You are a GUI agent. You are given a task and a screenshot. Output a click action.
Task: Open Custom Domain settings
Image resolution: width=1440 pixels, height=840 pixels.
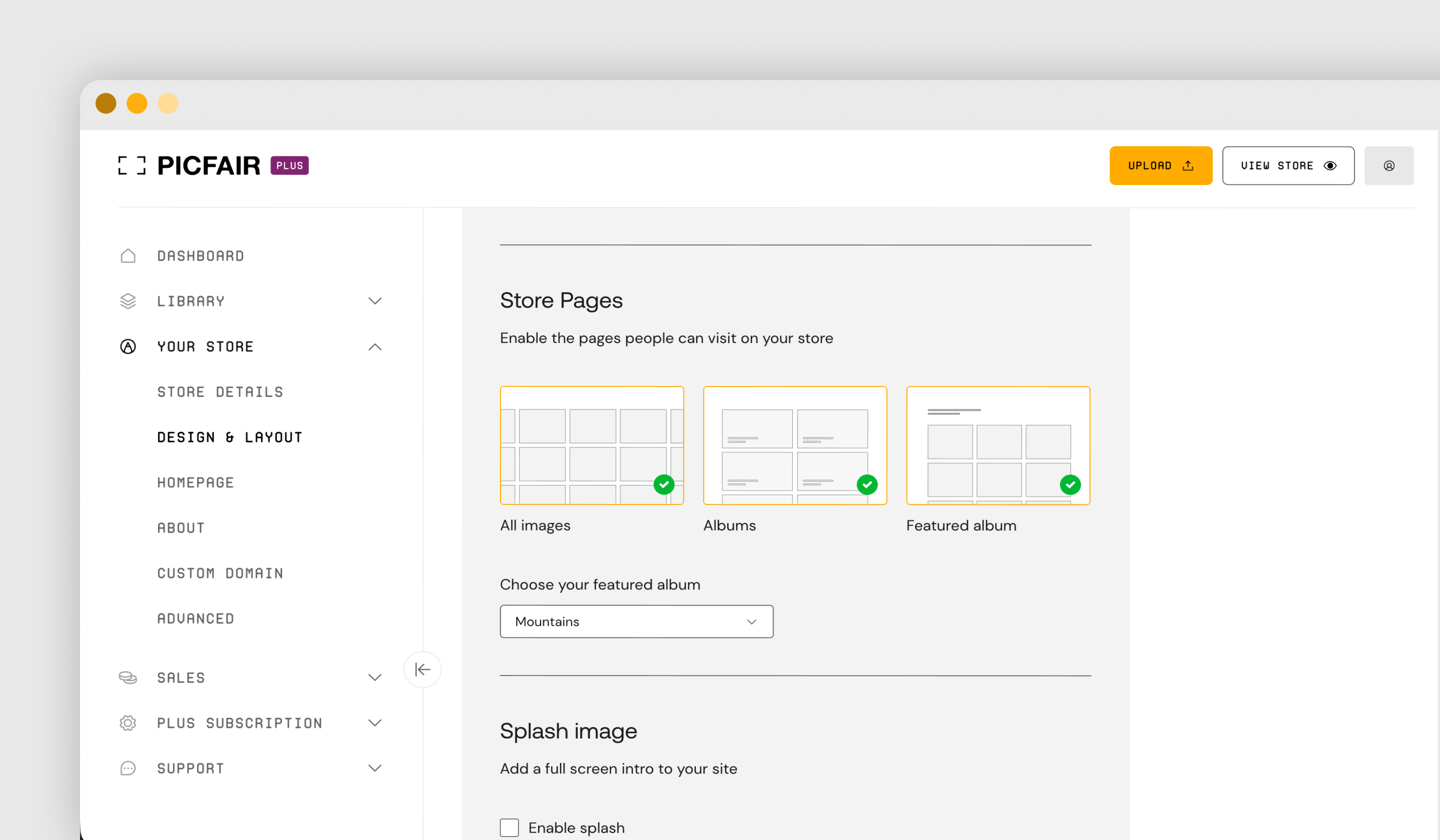tap(220, 573)
